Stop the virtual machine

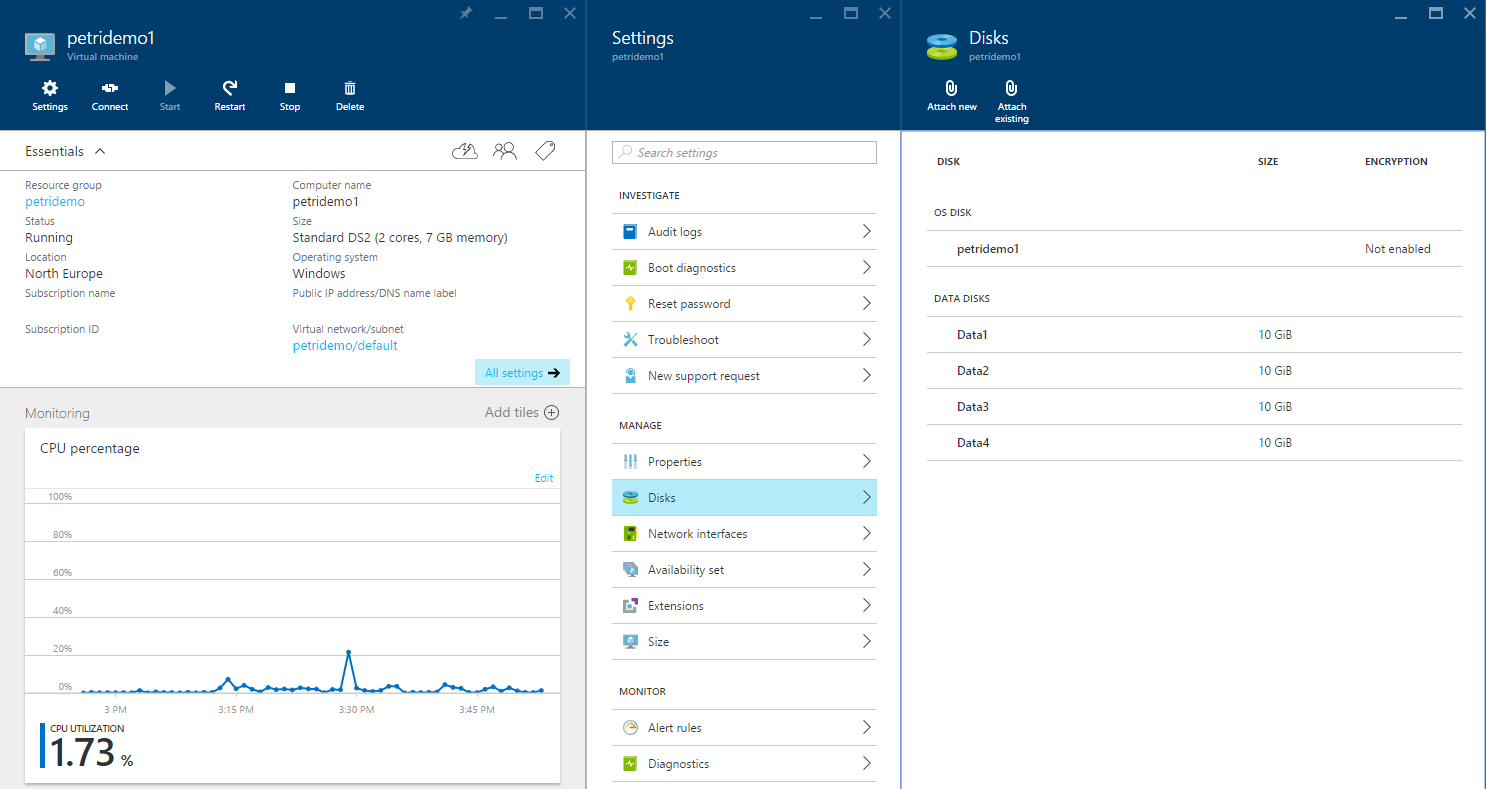(290, 96)
